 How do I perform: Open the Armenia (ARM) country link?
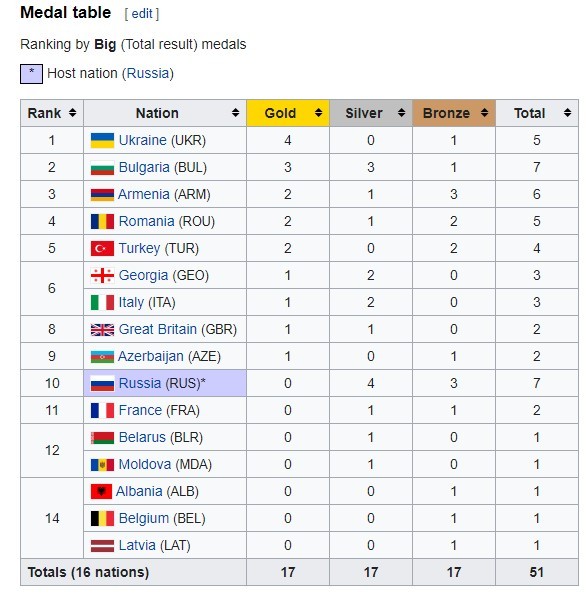164,194
